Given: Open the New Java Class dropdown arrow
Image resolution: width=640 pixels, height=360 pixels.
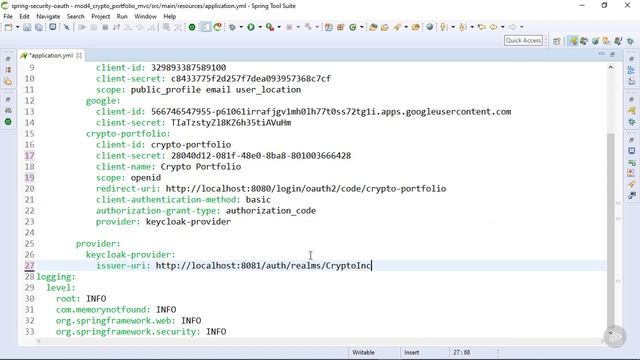Looking at the screenshot, I should (361, 27).
